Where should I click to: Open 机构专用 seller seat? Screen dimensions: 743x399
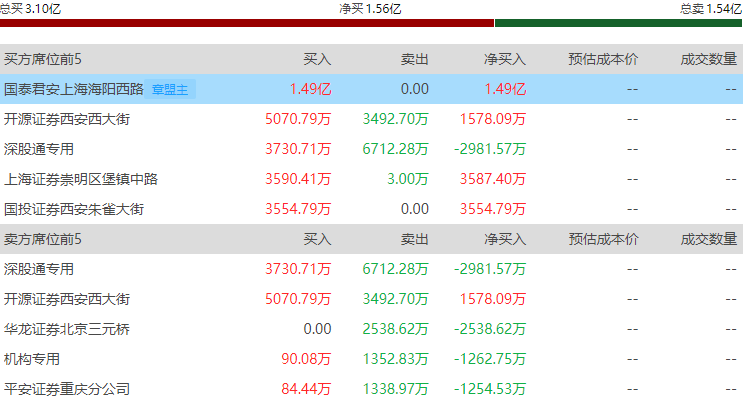[x=32, y=359]
